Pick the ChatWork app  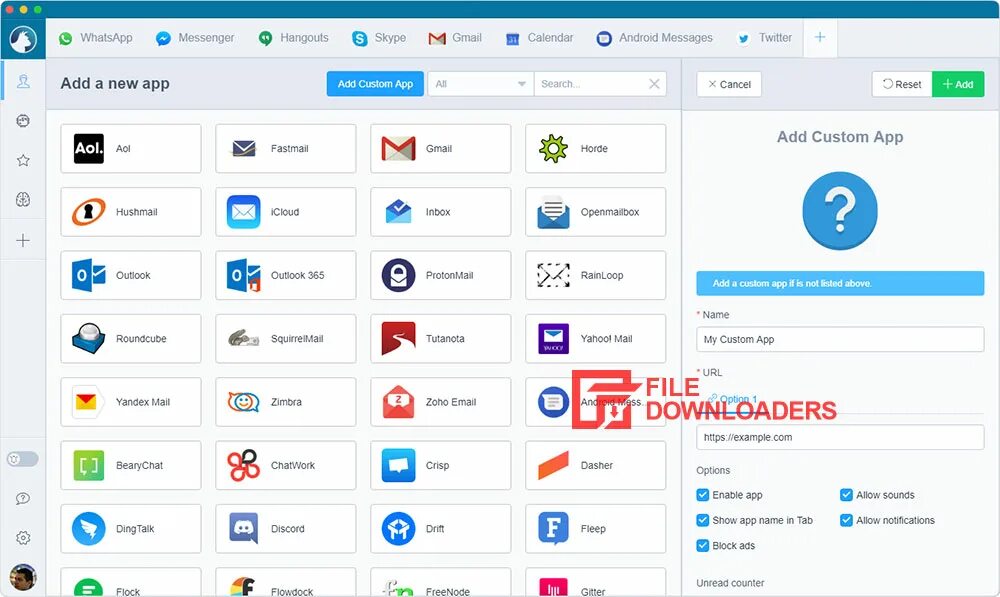pos(286,465)
